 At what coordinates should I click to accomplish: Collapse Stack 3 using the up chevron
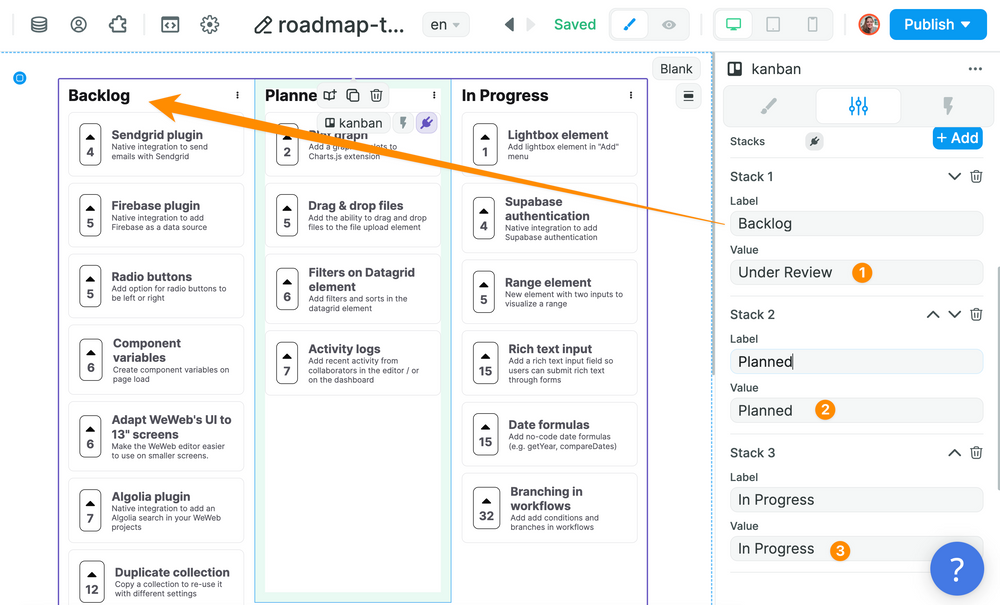coord(954,453)
